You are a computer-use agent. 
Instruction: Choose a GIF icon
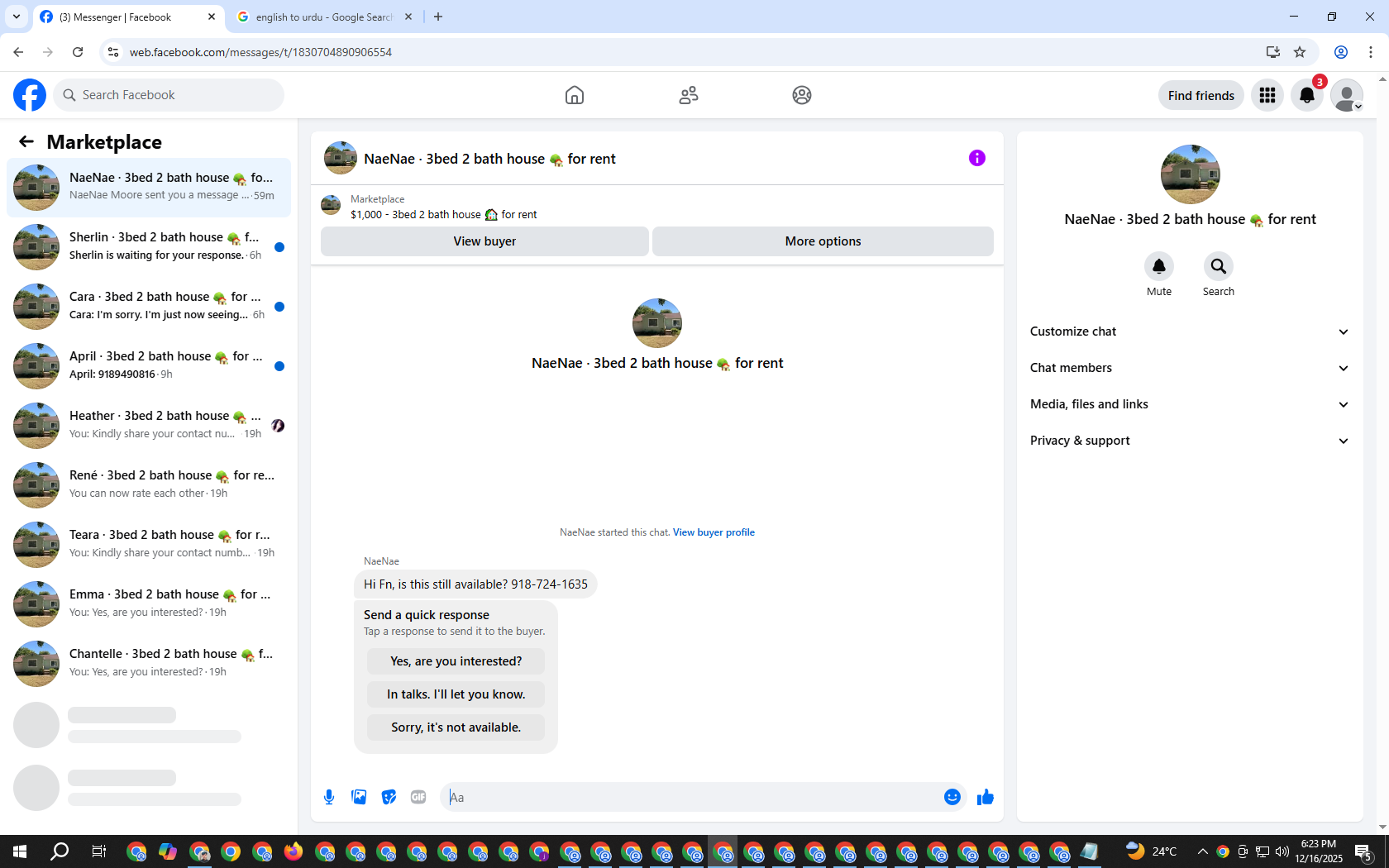[x=418, y=797]
